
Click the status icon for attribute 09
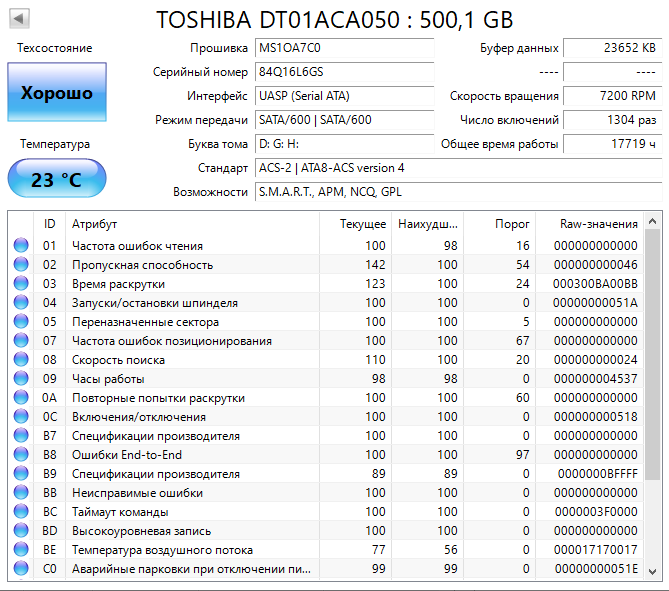tap(21, 378)
